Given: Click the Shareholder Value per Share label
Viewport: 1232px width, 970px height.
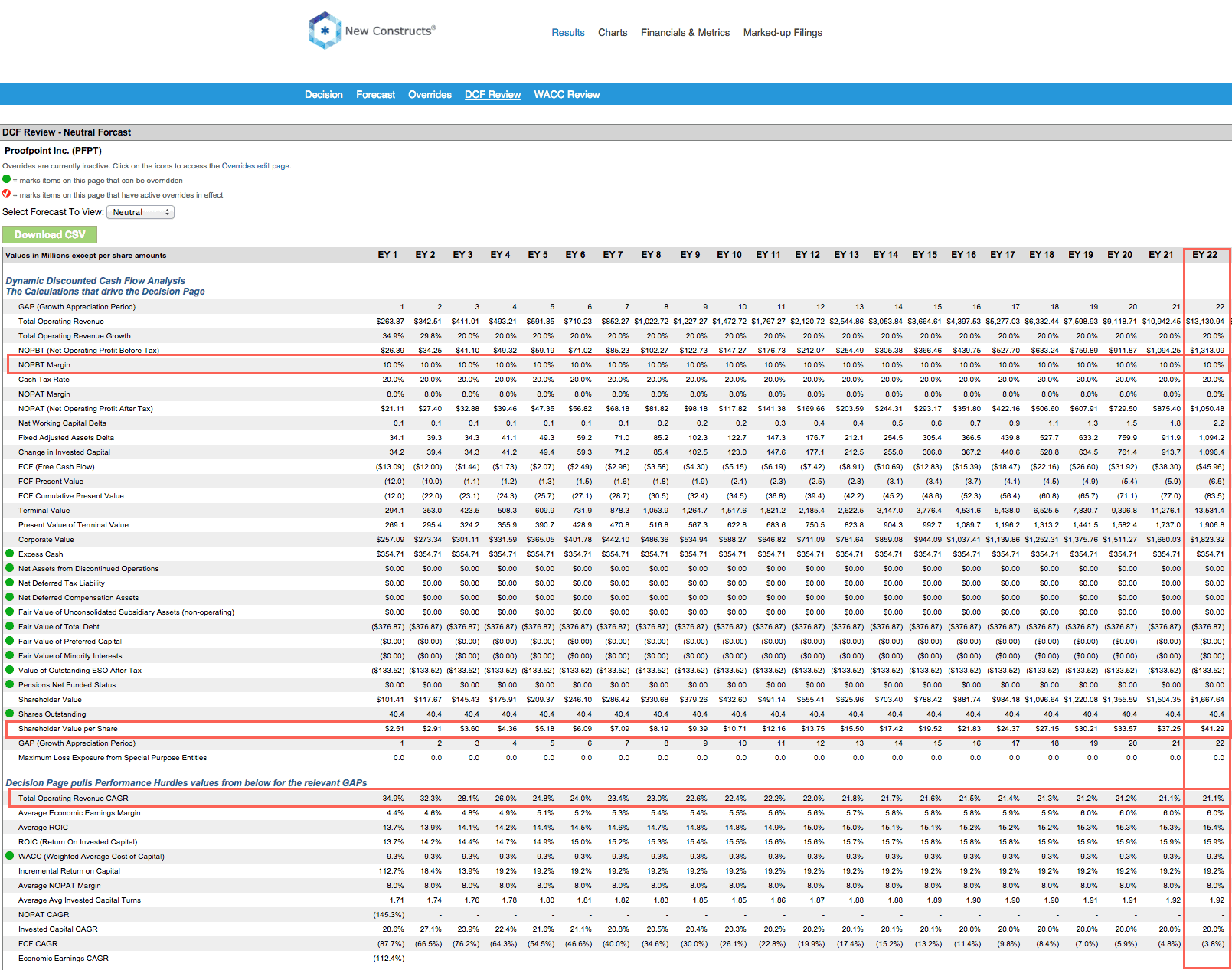Looking at the screenshot, I should (68, 728).
